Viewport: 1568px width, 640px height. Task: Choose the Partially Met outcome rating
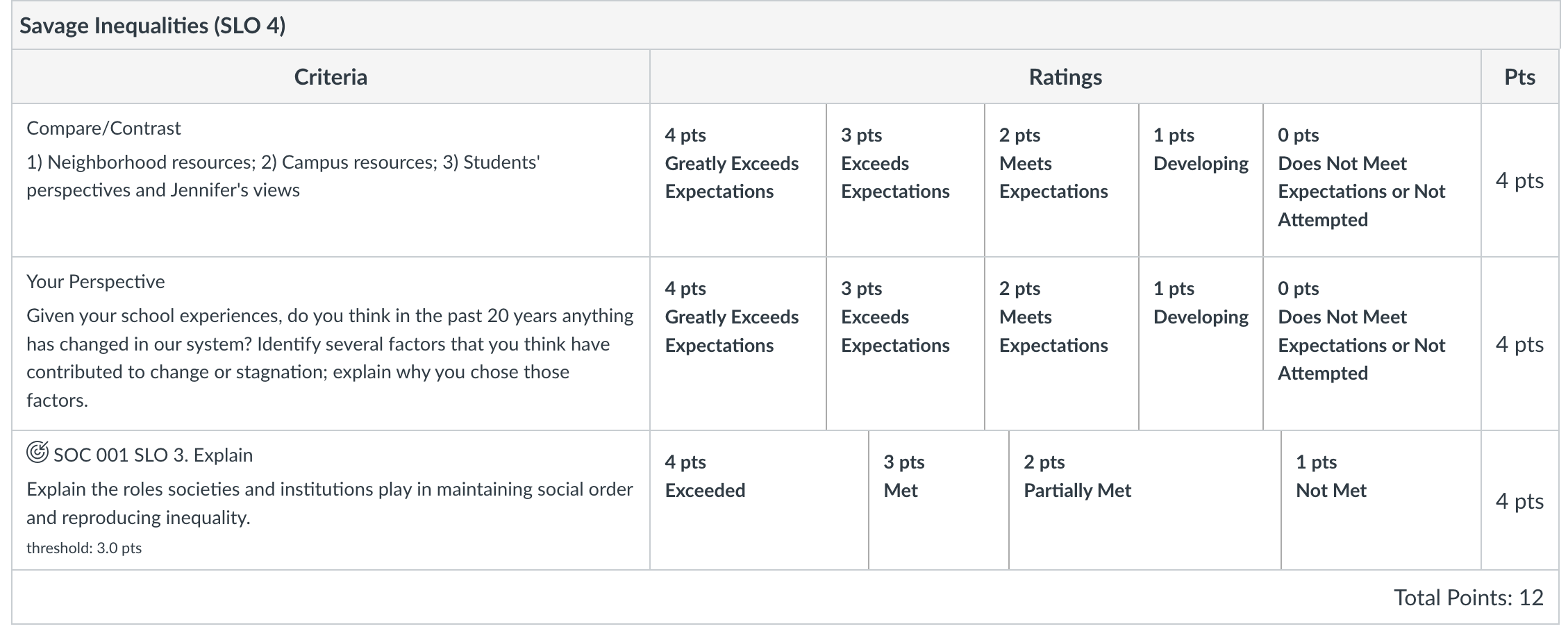(x=1145, y=500)
